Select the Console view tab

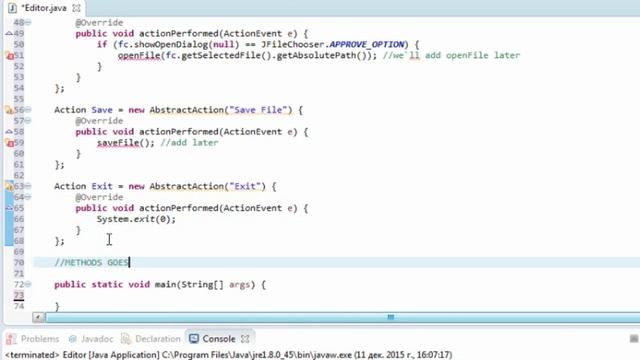tap(219, 339)
